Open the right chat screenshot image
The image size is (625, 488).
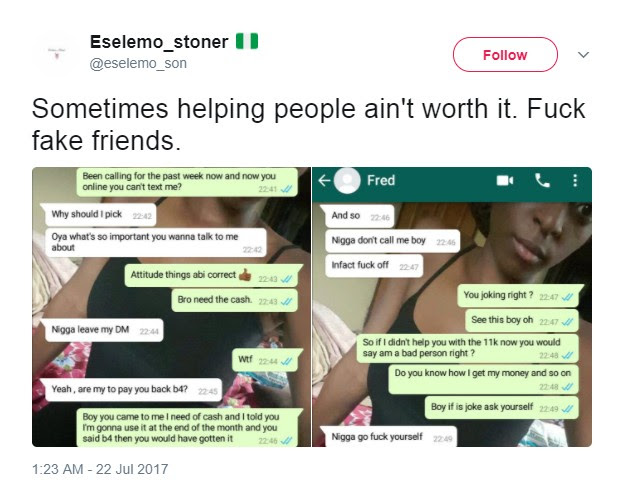pos(452,307)
